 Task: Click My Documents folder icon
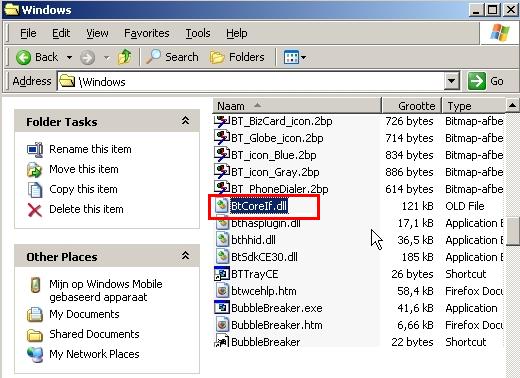(x=35, y=314)
